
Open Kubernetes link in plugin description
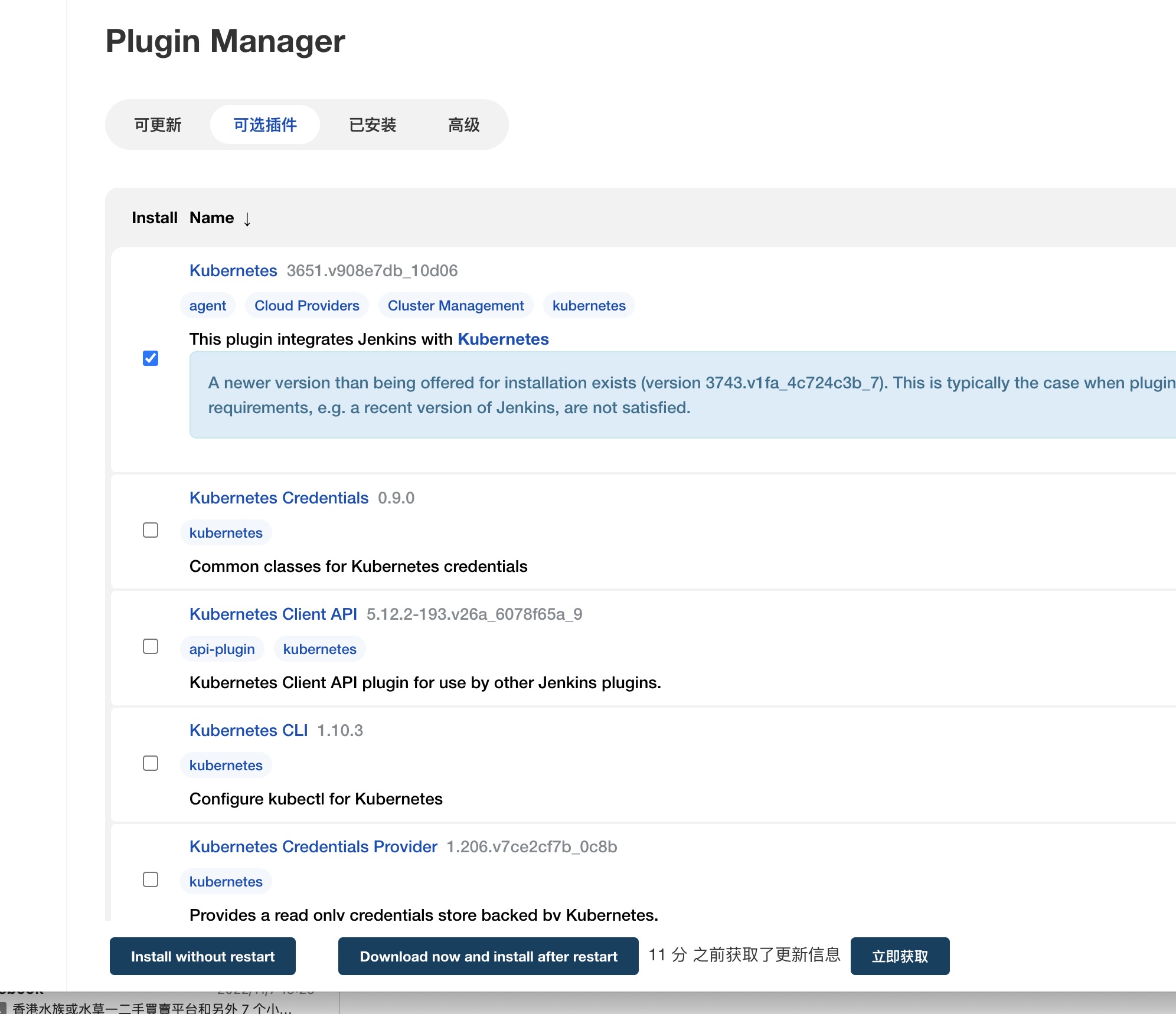tap(503, 339)
